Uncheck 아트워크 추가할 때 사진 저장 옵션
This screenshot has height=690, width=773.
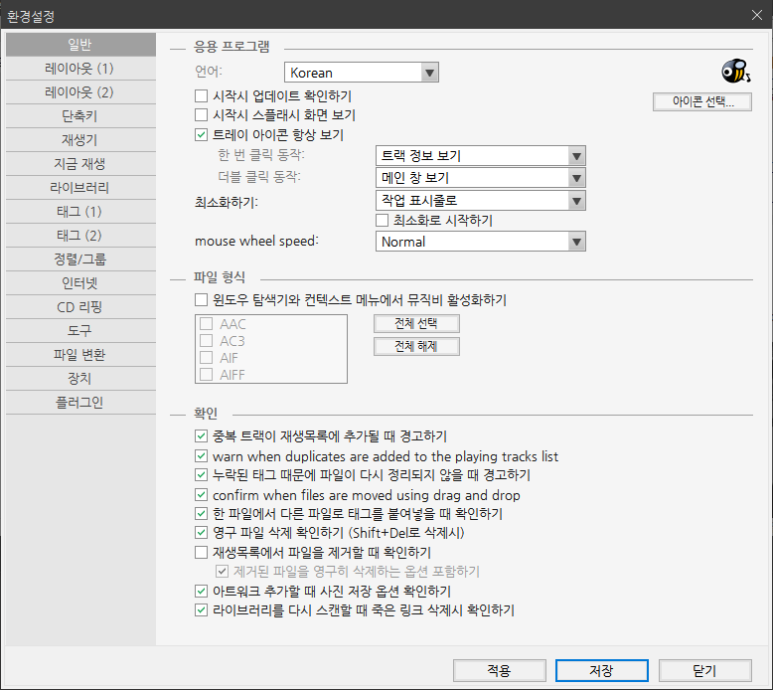pos(201,591)
